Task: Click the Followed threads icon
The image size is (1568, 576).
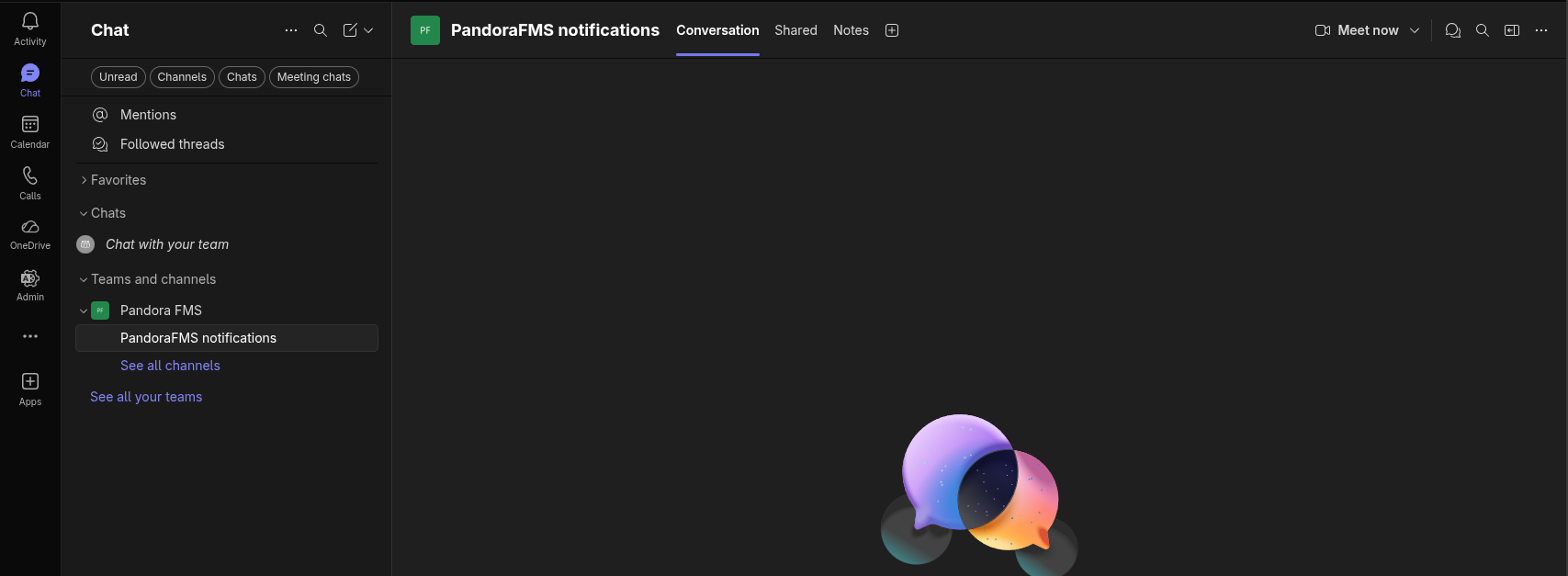Action: click(x=100, y=144)
